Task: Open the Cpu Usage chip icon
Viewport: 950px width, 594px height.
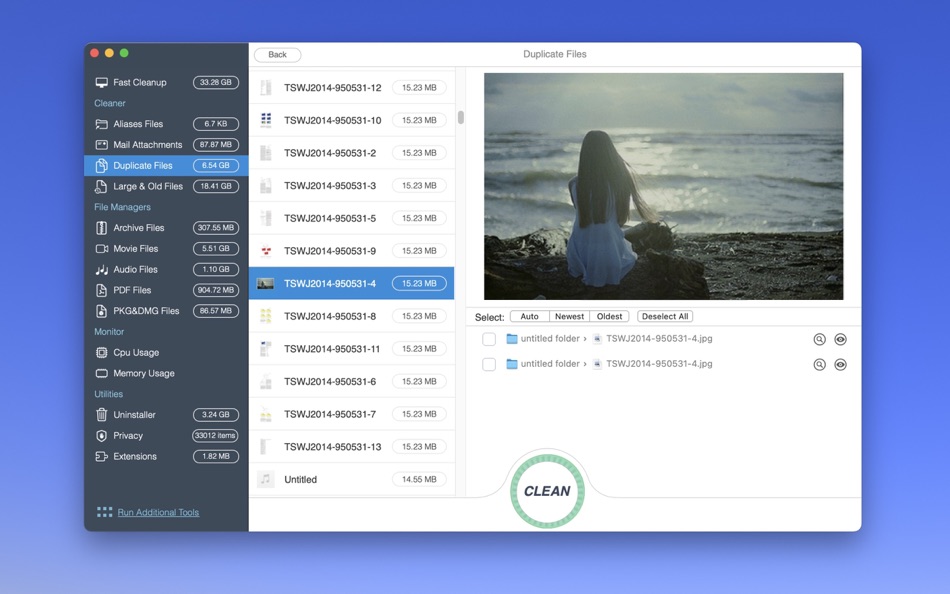Action: click(102, 353)
